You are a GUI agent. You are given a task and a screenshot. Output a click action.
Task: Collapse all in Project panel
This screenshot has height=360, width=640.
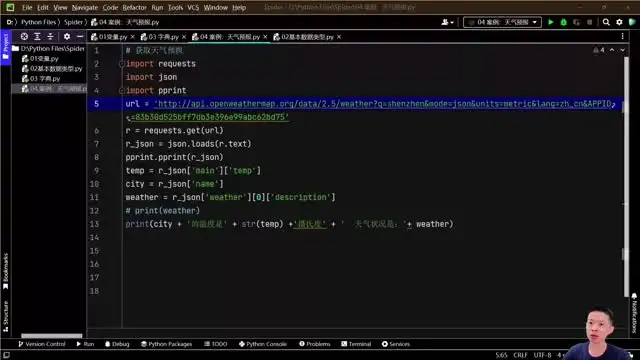point(50,36)
